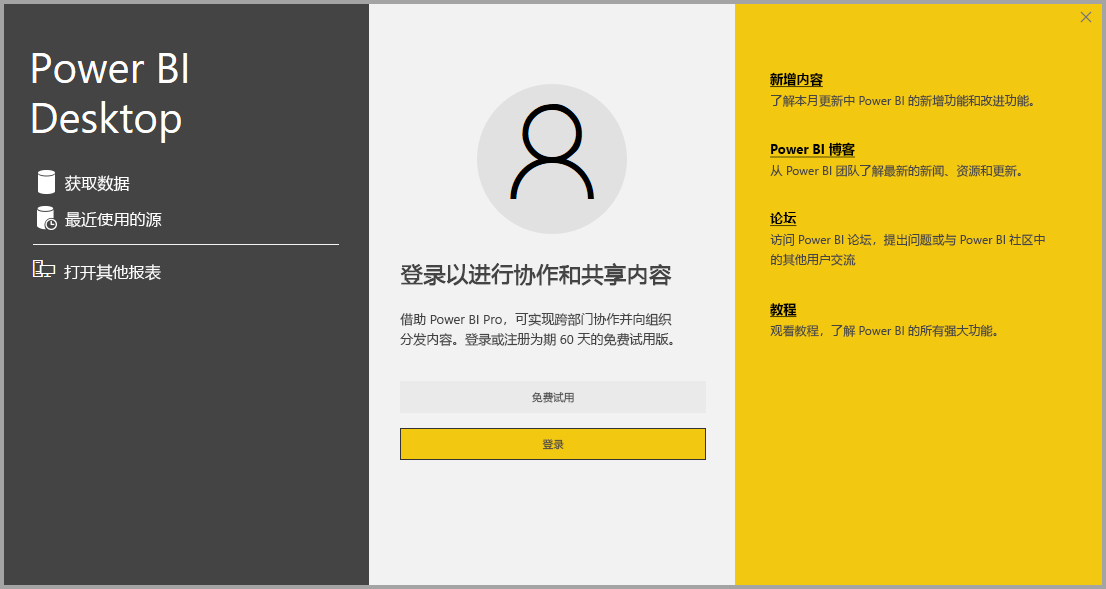1106x589 pixels.
Task: Click the open report icon beside 打开其他报表
Action: 44,269
